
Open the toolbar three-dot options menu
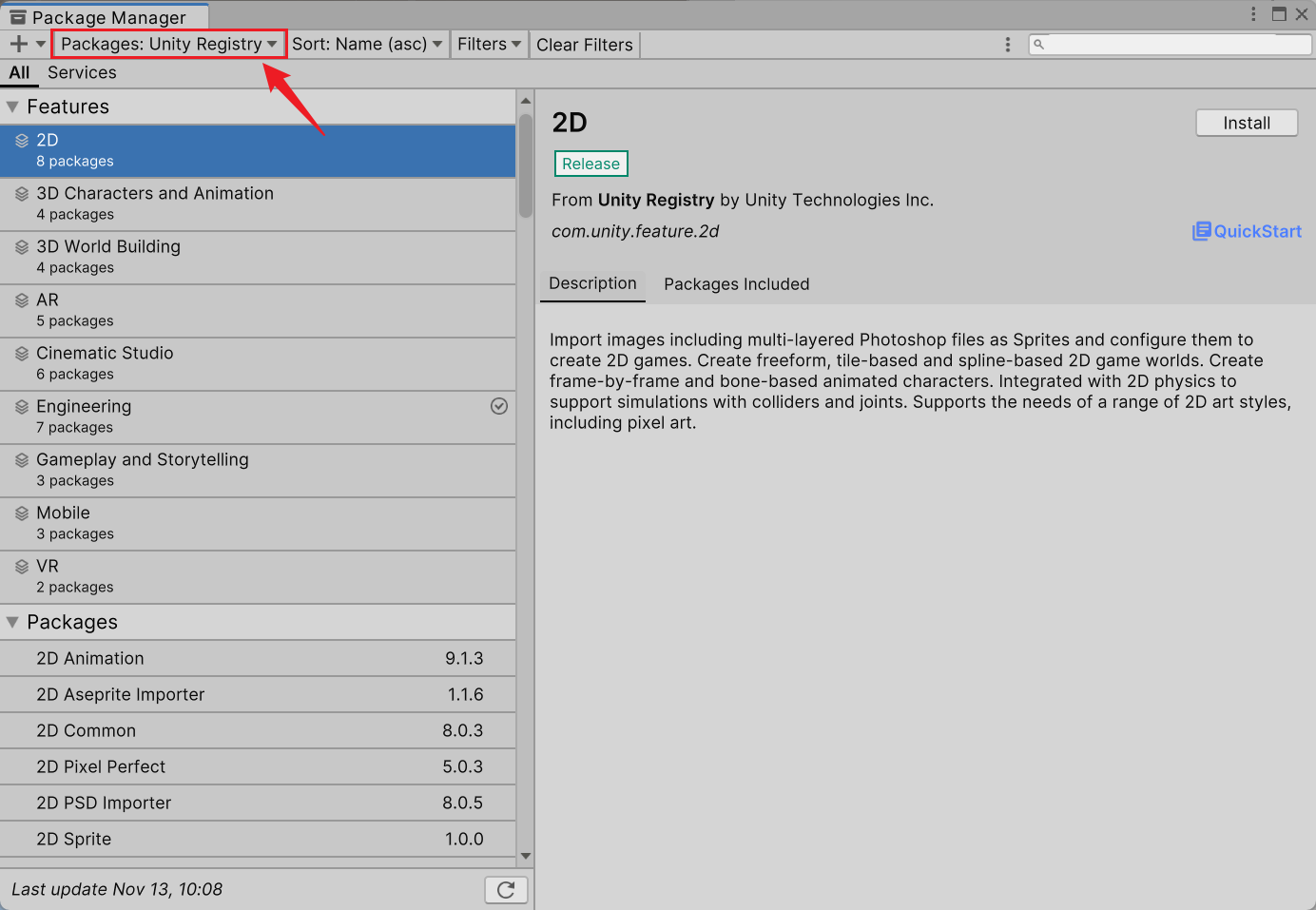[x=1008, y=45]
